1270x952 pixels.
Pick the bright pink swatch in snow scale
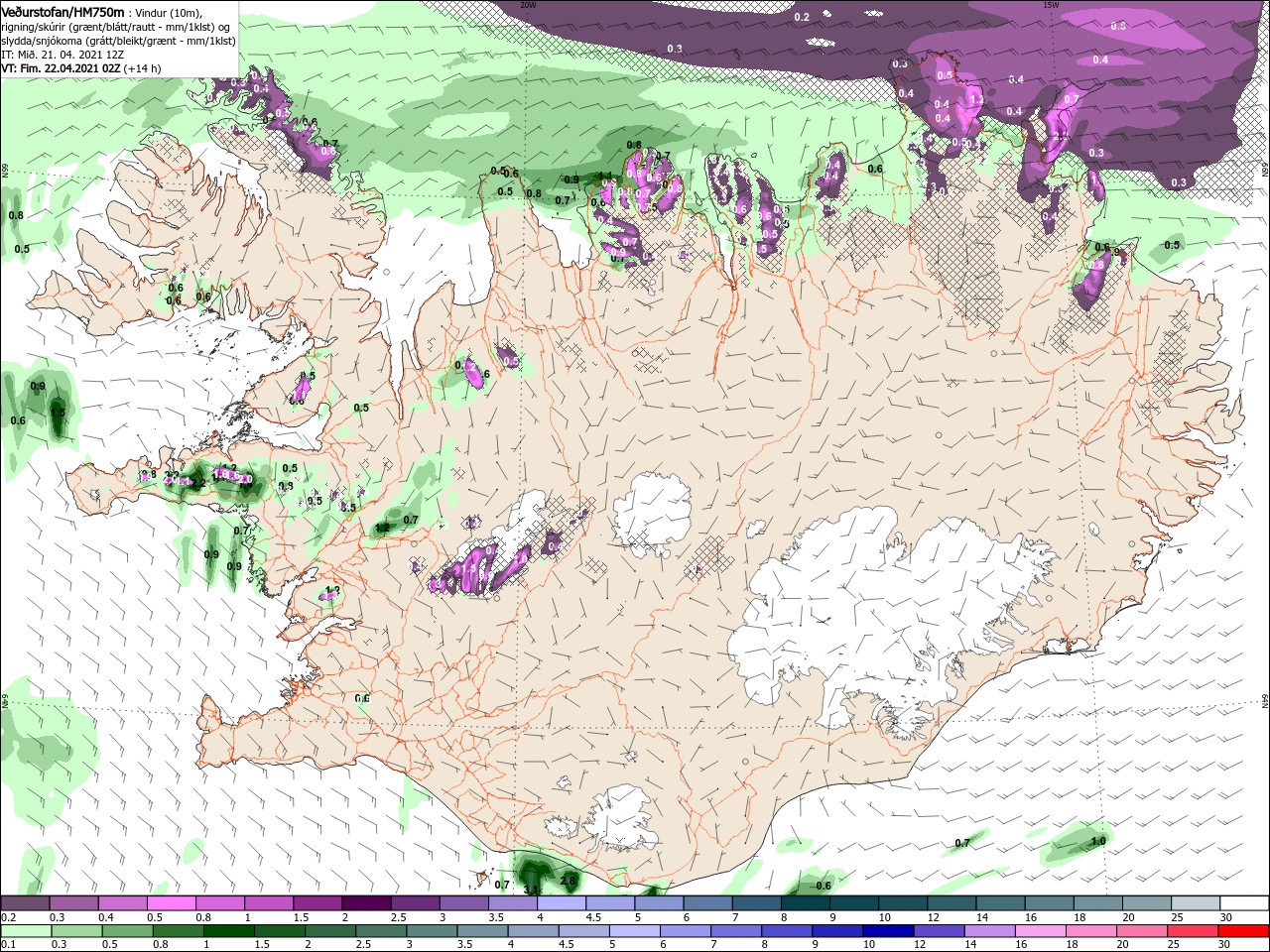coord(171,903)
